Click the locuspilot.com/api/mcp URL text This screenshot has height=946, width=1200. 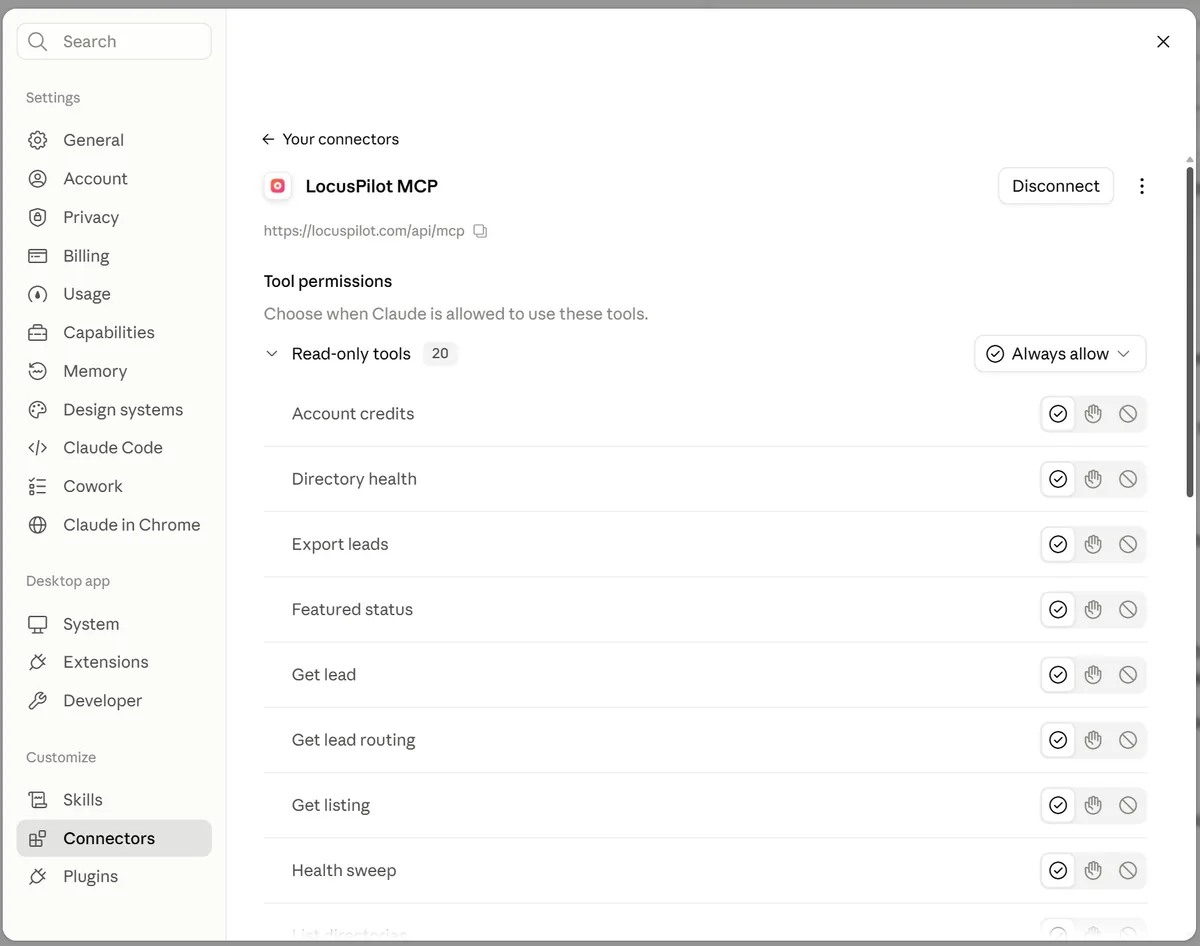[x=364, y=231]
